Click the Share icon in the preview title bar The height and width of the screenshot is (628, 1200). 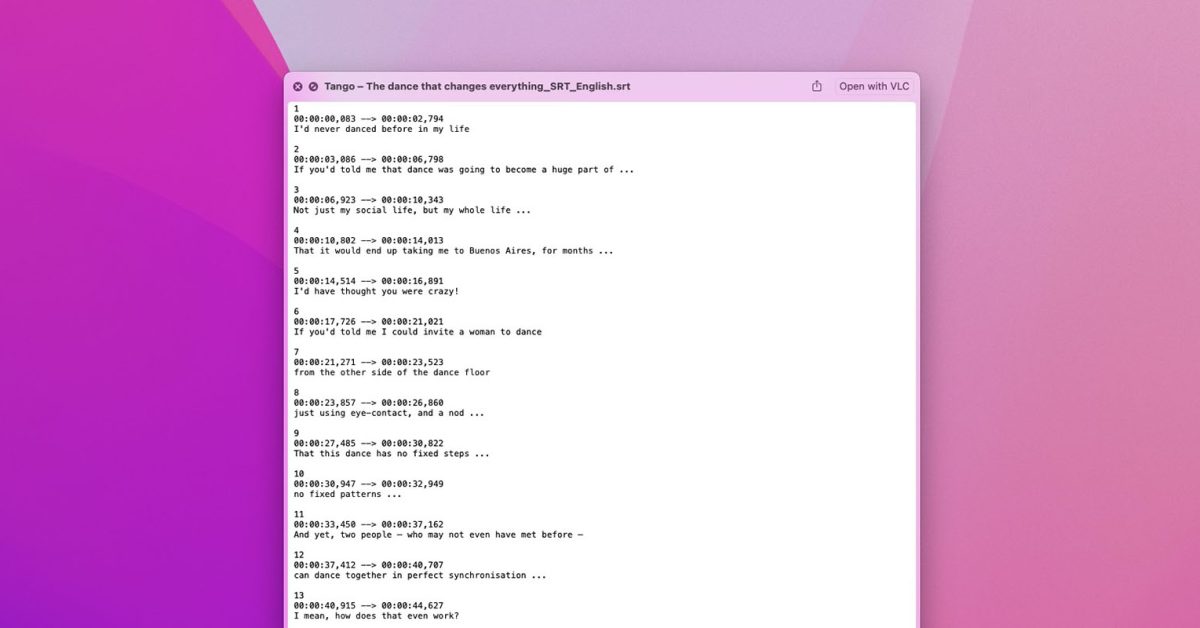point(817,86)
